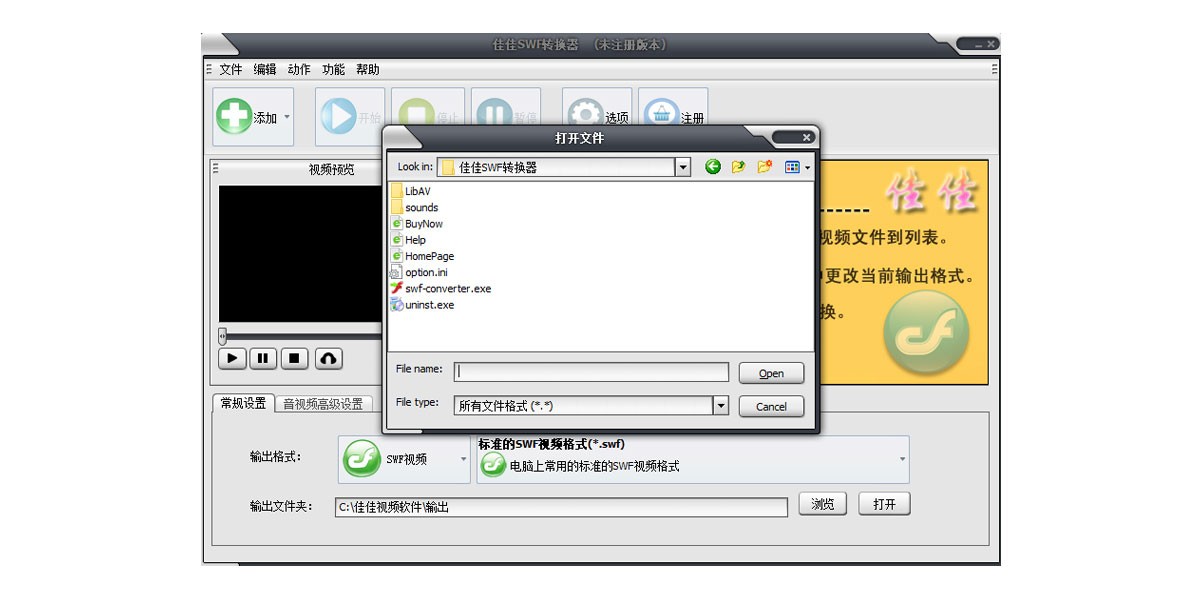Open the Options (选项) gear icon
Screen dimensions: 1200x600
point(584,117)
